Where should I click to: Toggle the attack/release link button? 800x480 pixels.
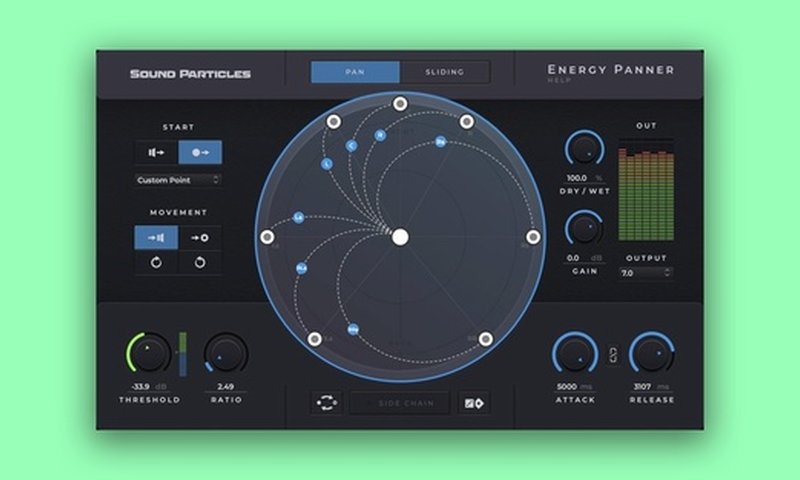[614, 352]
